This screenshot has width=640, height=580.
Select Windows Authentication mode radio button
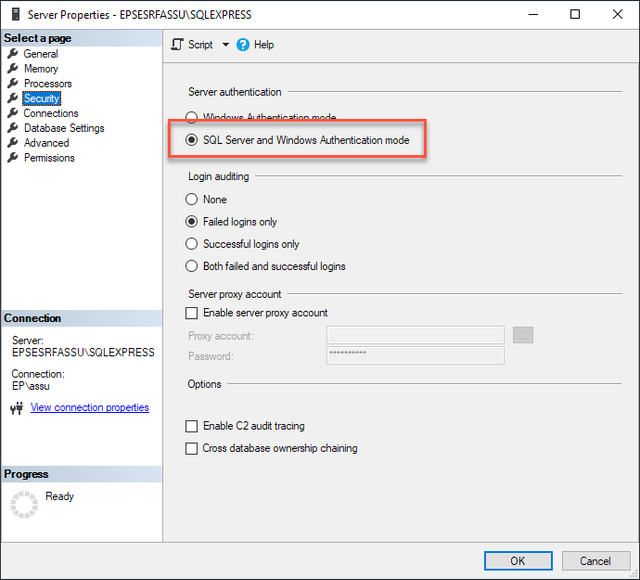pos(191,118)
